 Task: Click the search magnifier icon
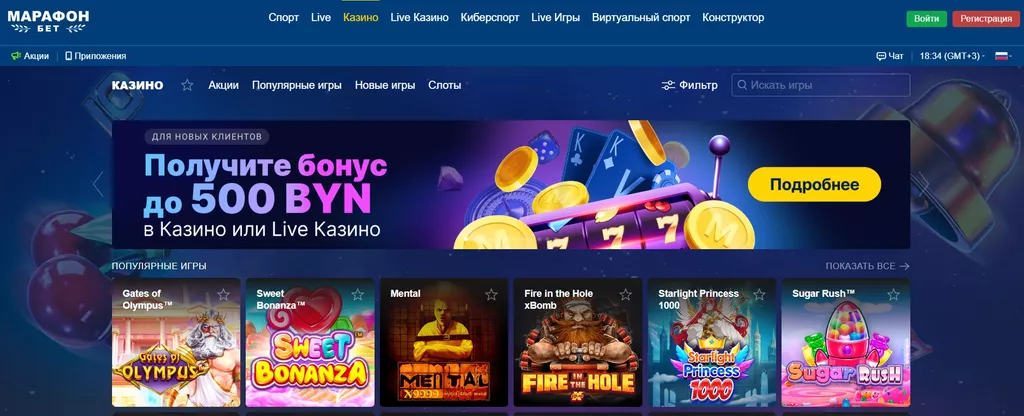742,85
